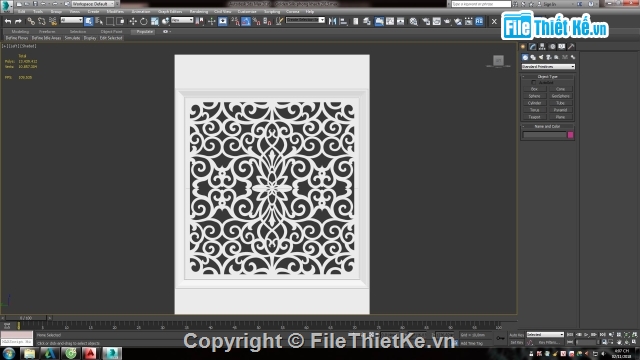Choose Rectangular Selection Region tool
This screenshot has width=640, height=360.
(x=110, y=21)
